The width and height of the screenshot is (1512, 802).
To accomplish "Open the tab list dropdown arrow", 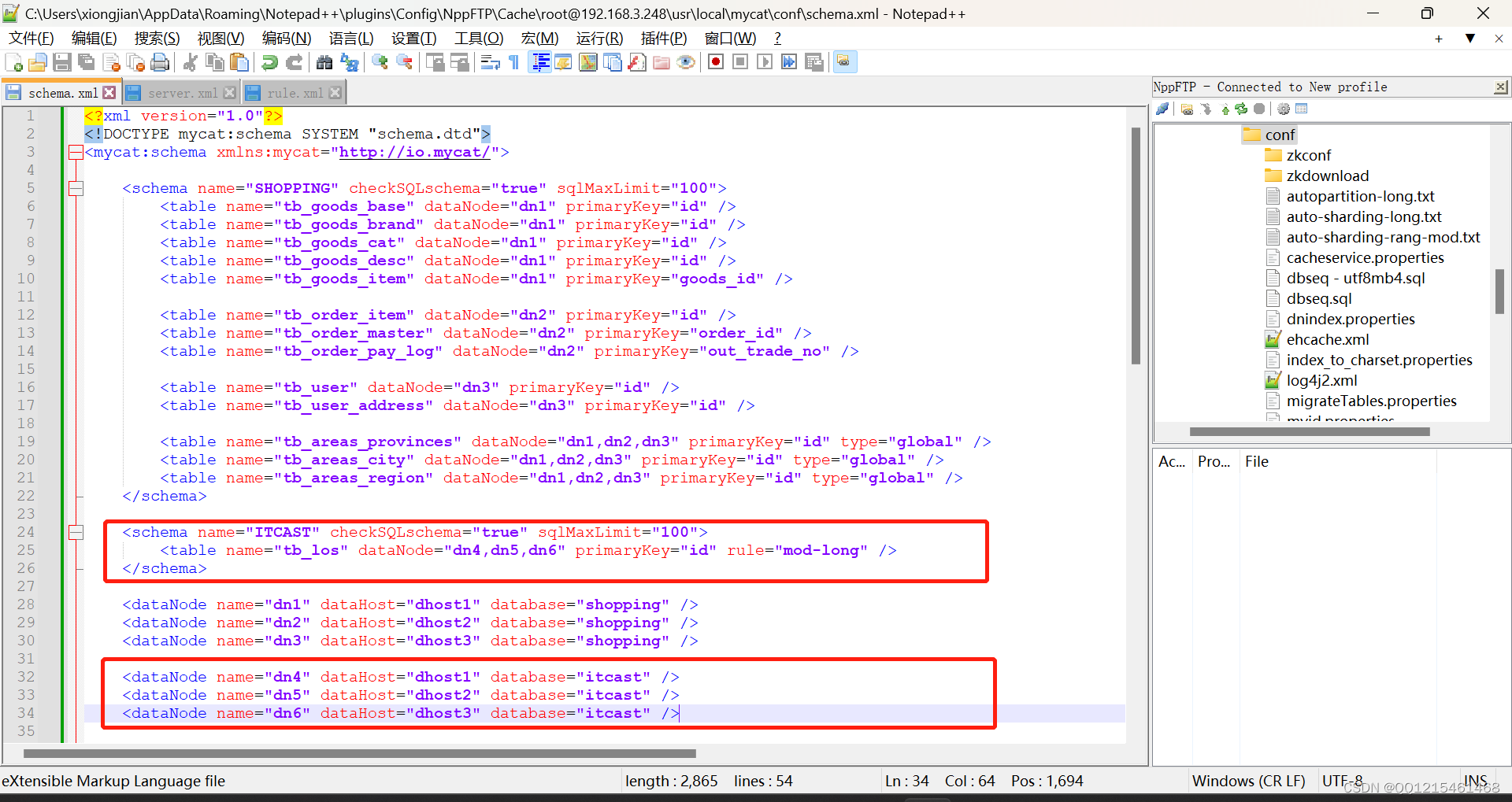I will [1469, 39].
